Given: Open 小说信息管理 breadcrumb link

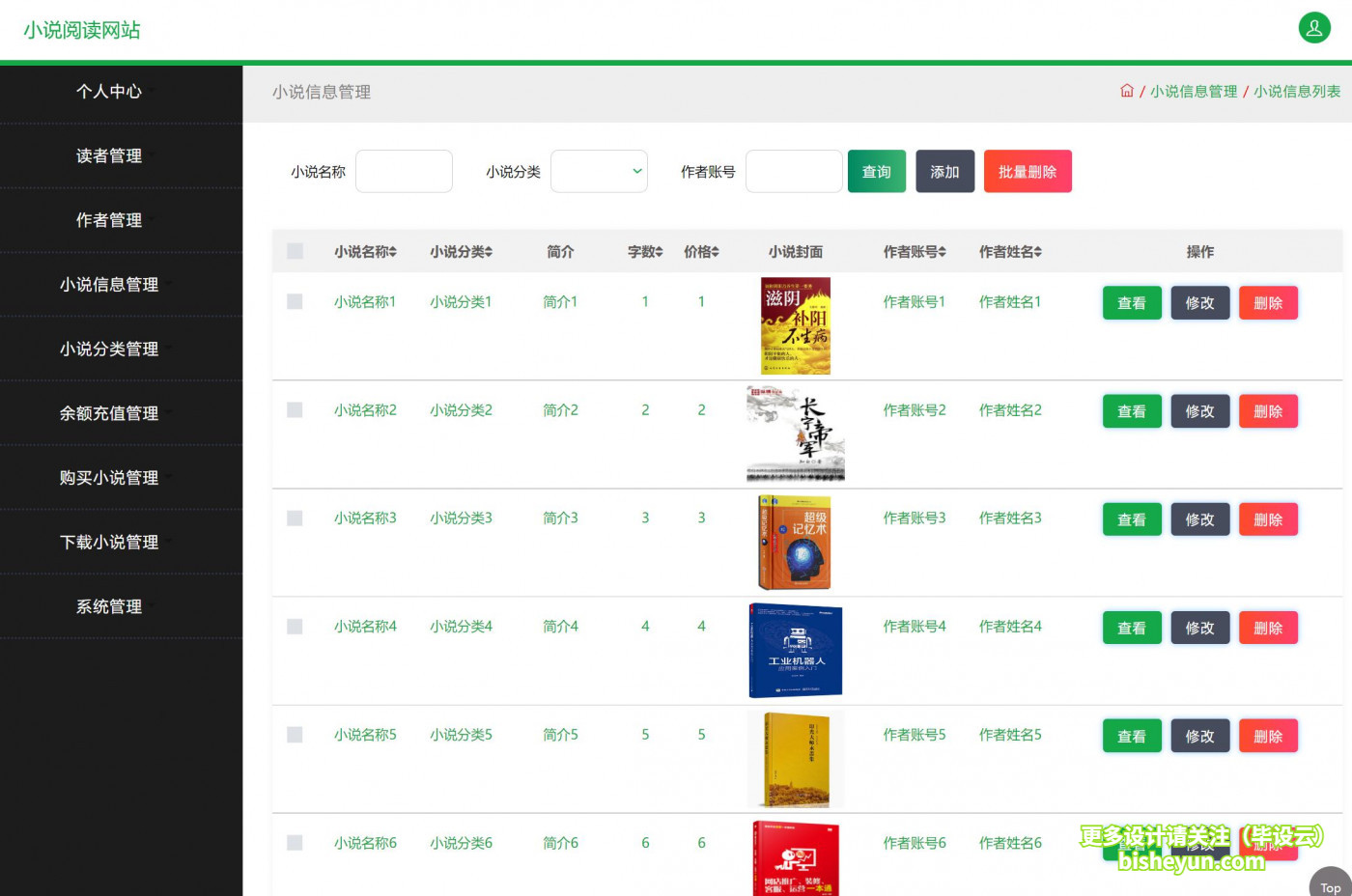Looking at the screenshot, I should click(x=1194, y=91).
